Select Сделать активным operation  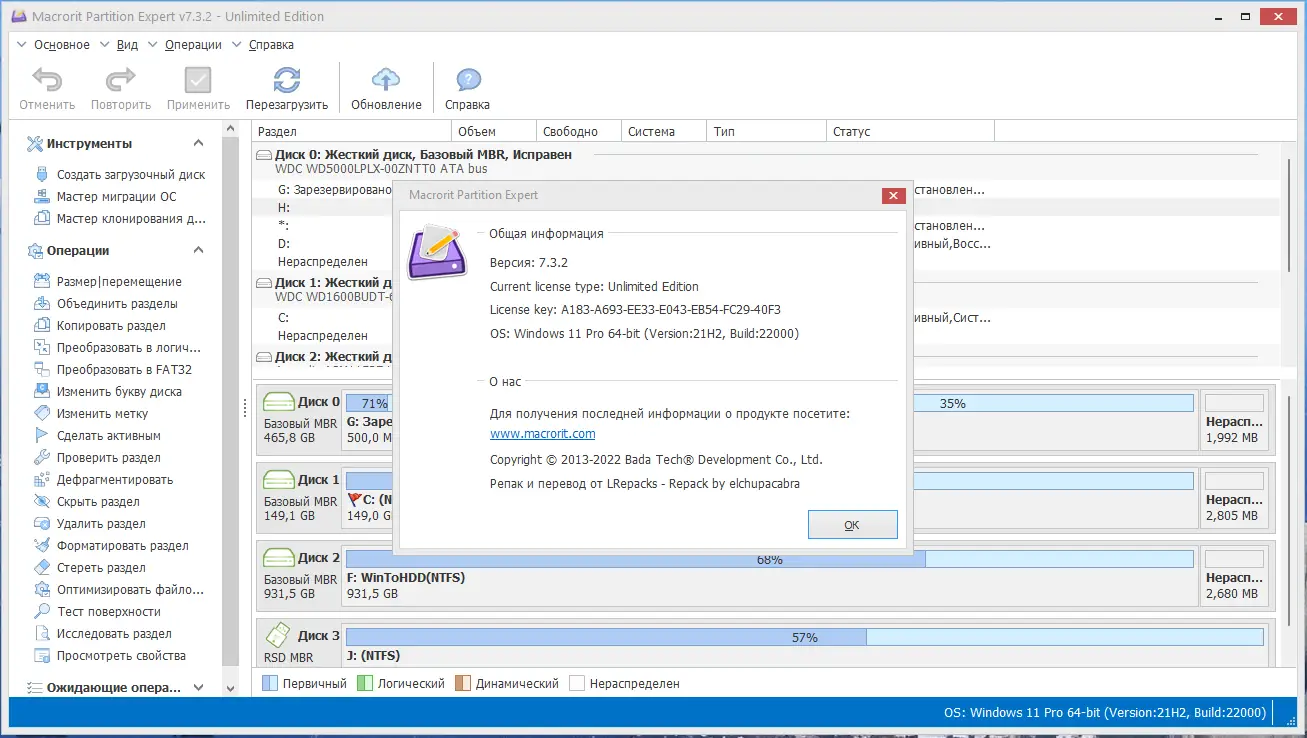[x=97, y=435]
